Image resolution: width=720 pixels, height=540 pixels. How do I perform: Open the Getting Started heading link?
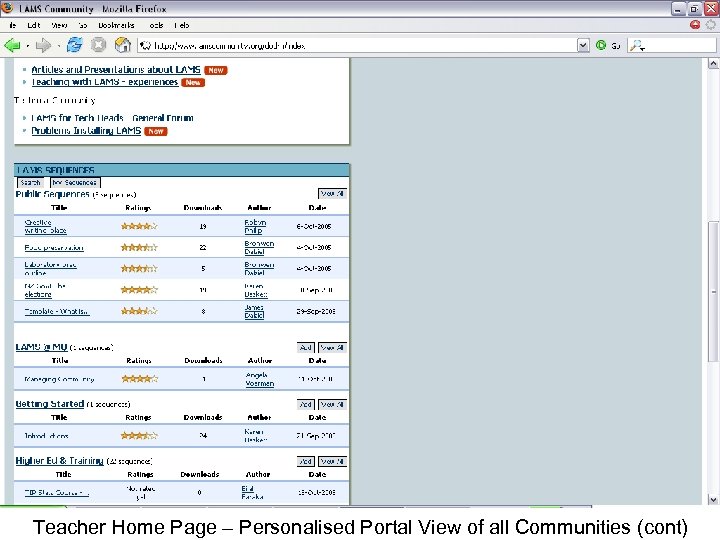[x=50, y=404]
